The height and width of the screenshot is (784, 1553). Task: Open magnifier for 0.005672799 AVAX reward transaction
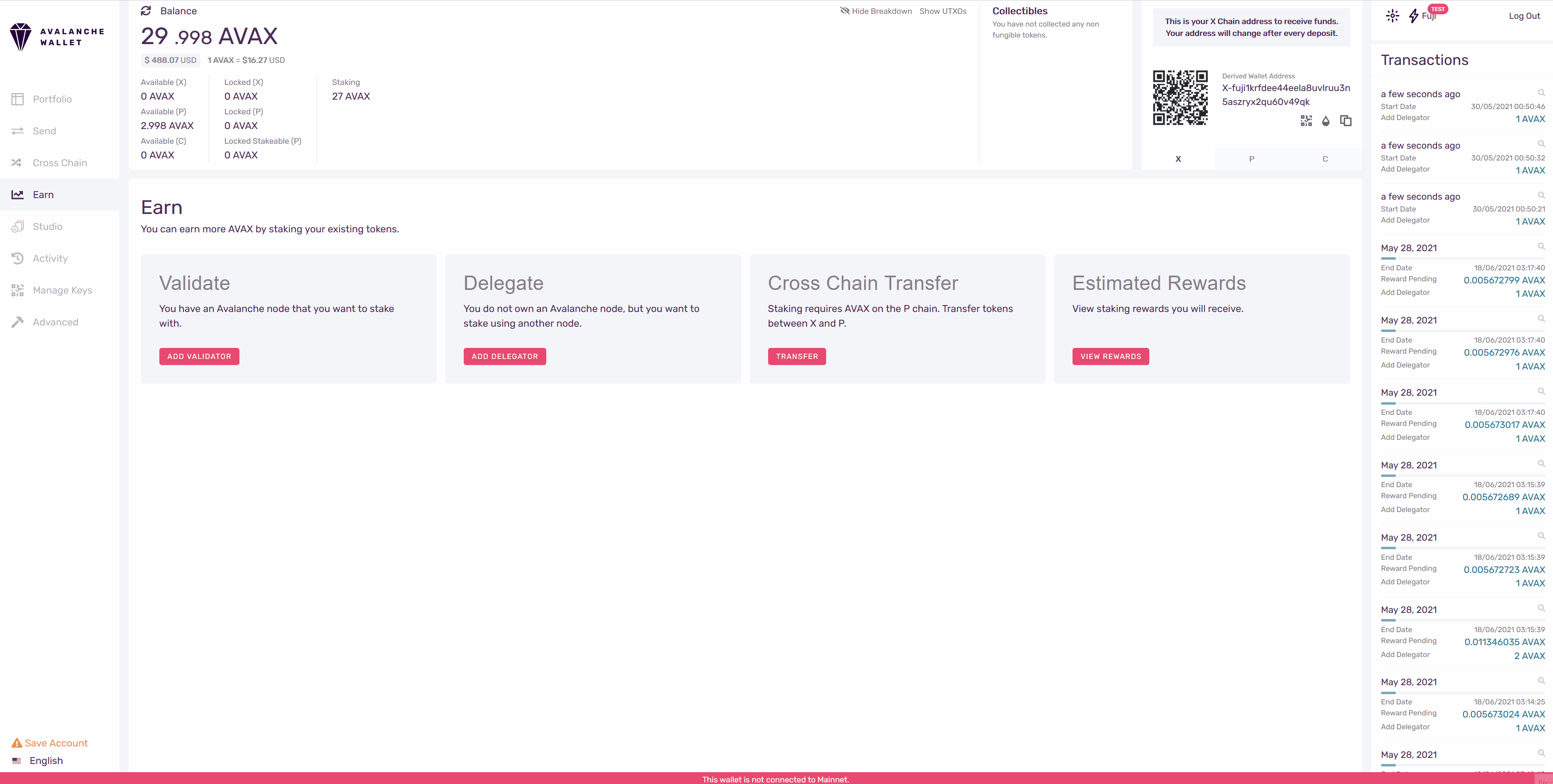1541,246
